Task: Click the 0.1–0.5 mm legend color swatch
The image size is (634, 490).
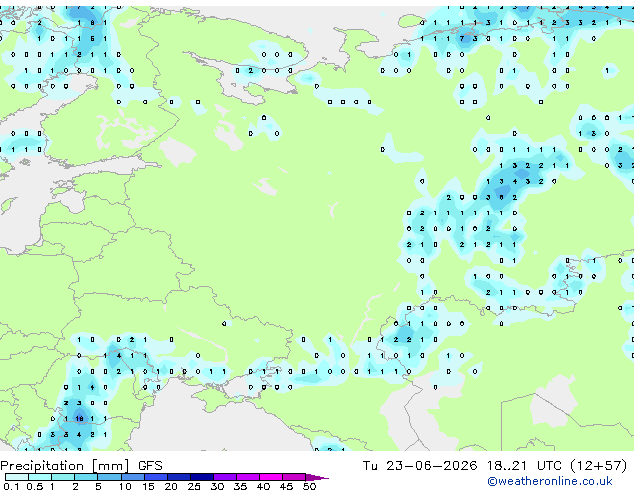Action: 17,477
